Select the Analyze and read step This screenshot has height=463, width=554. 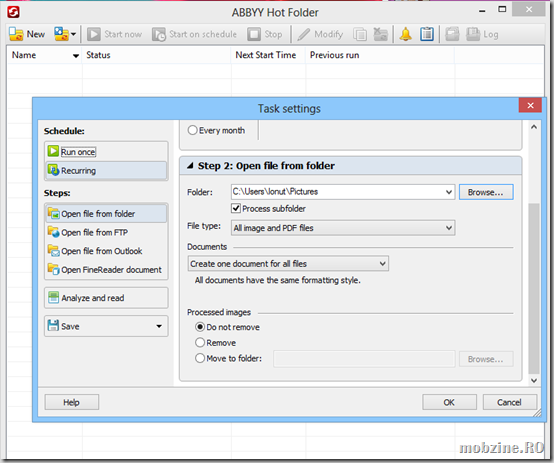pyautogui.click(x=106, y=298)
